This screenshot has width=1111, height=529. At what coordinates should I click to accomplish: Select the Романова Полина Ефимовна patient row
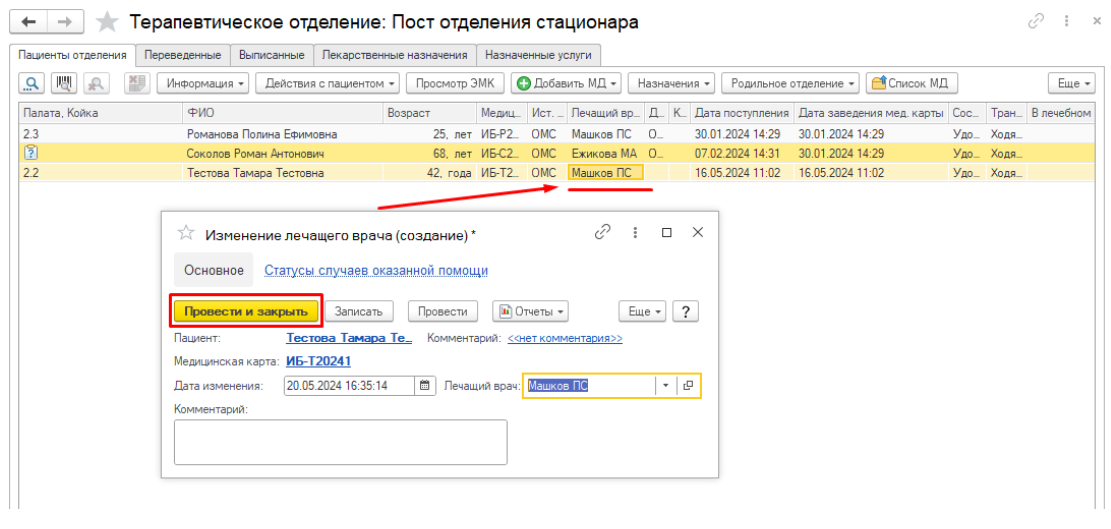coord(261,134)
